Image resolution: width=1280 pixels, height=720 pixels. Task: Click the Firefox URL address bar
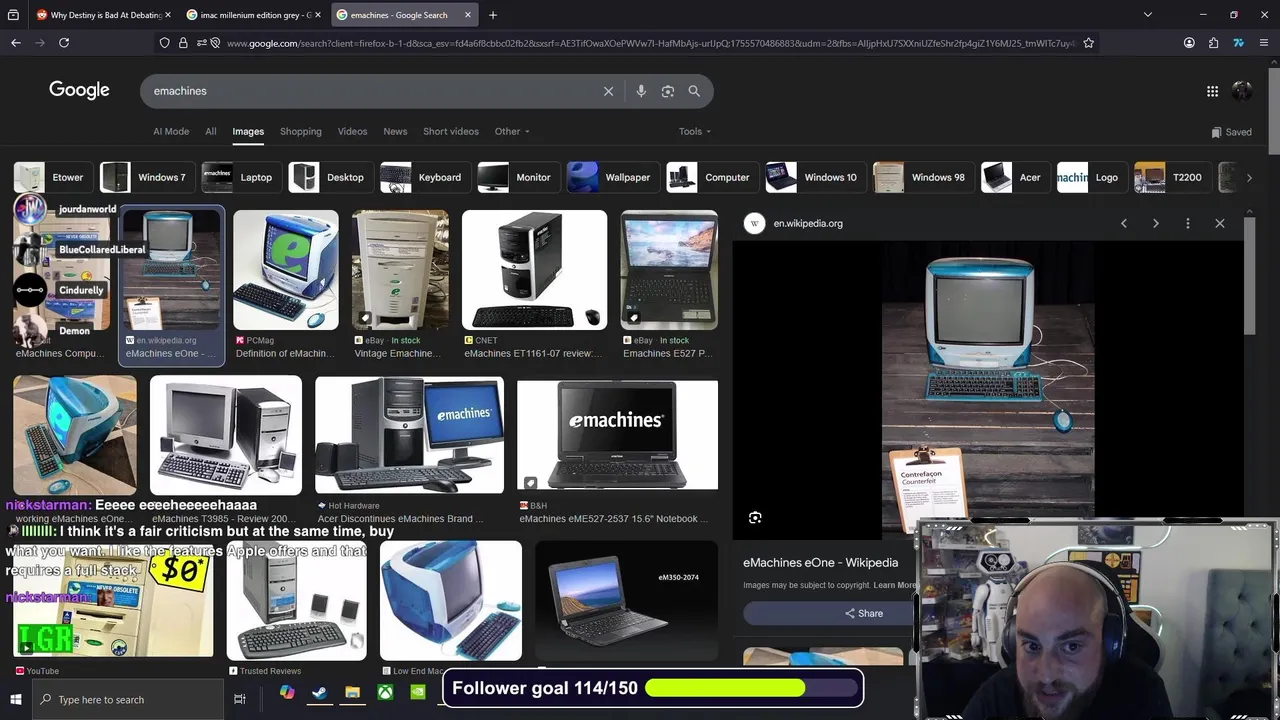coord(650,43)
